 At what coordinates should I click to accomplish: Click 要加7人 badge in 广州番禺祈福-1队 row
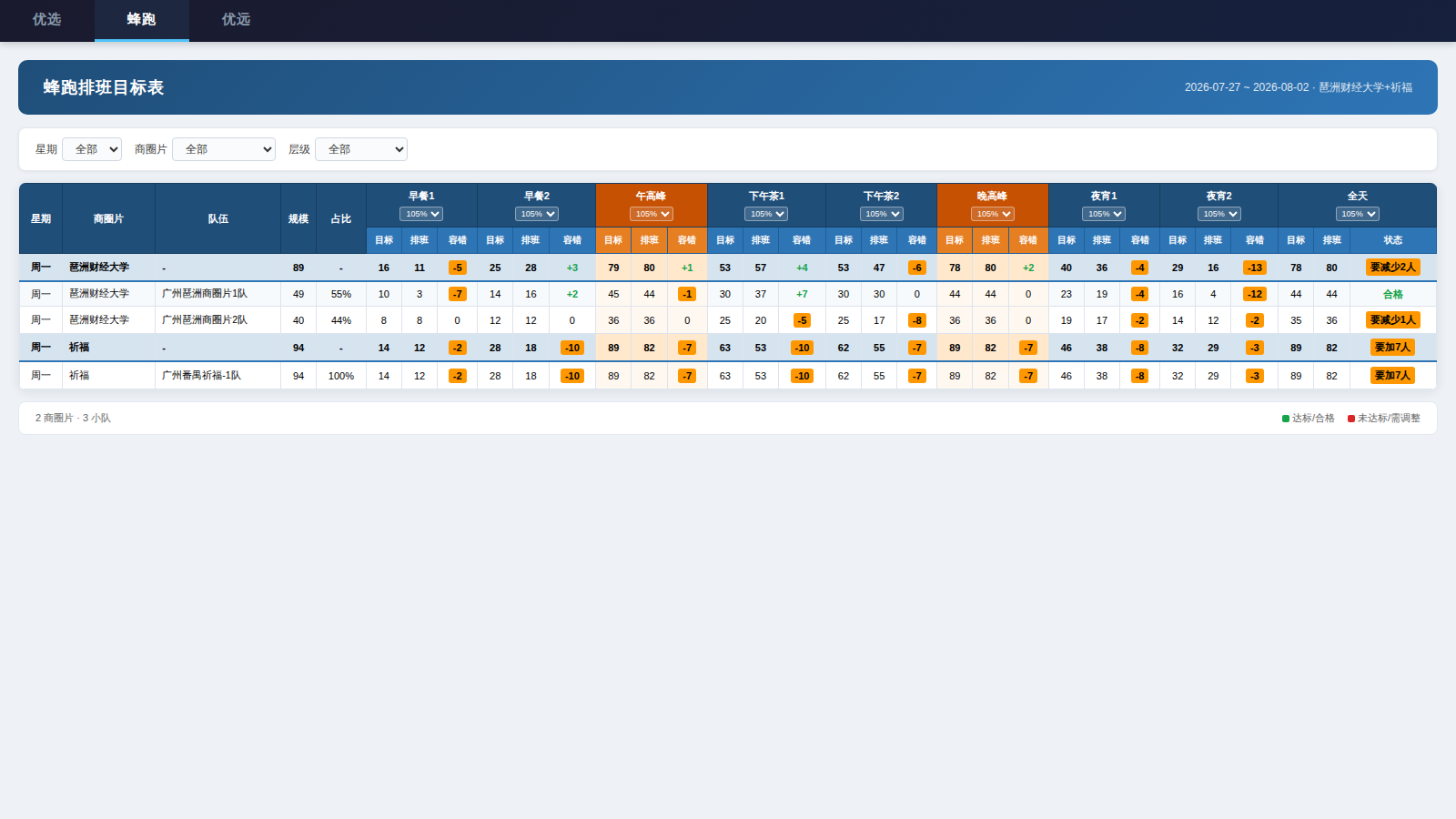coord(1393,376)
